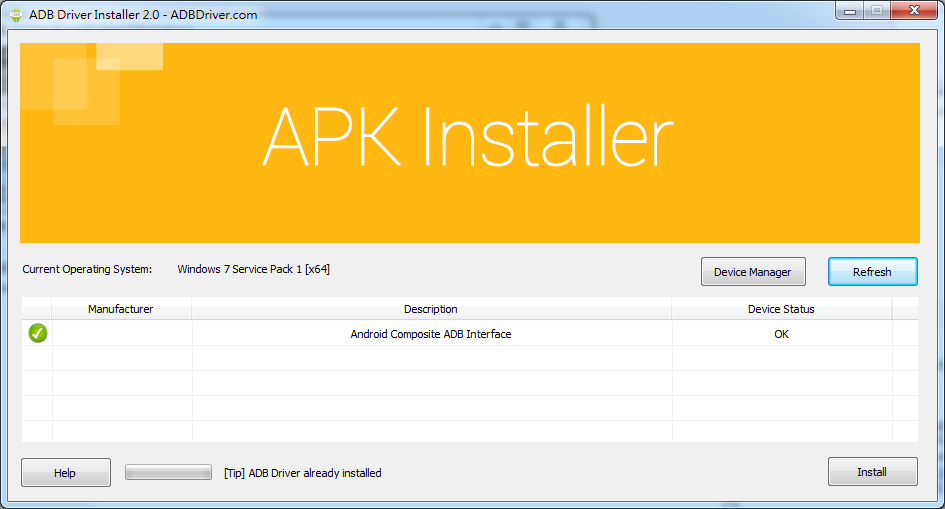Image resolution: width=945 pixels, height=509 pixels.
Task: Click the Install button
Action: (872, 472)
